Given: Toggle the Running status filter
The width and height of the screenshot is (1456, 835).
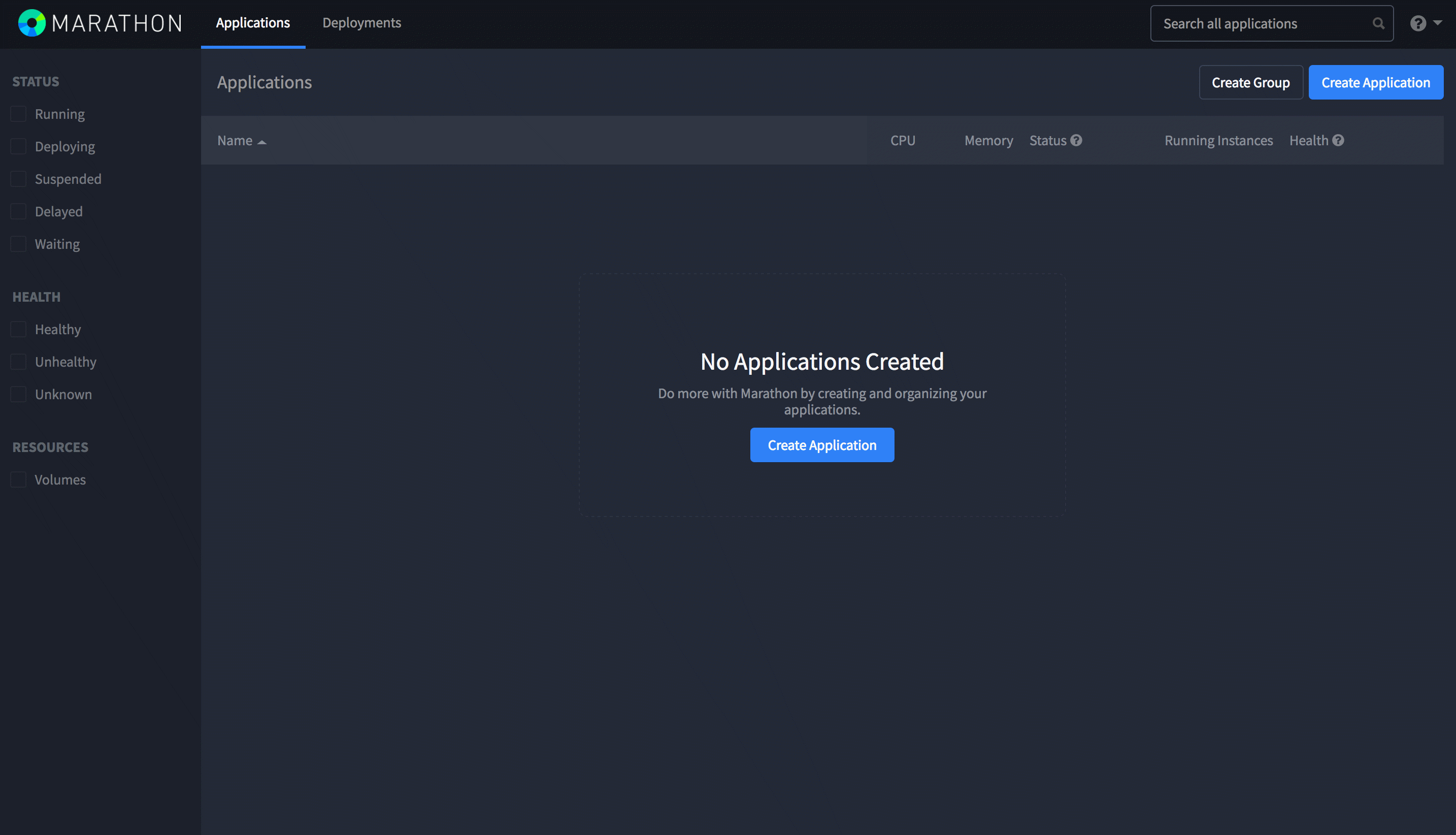Looking at the screenshot, I should pyautogui.click(x=18, y=114).
